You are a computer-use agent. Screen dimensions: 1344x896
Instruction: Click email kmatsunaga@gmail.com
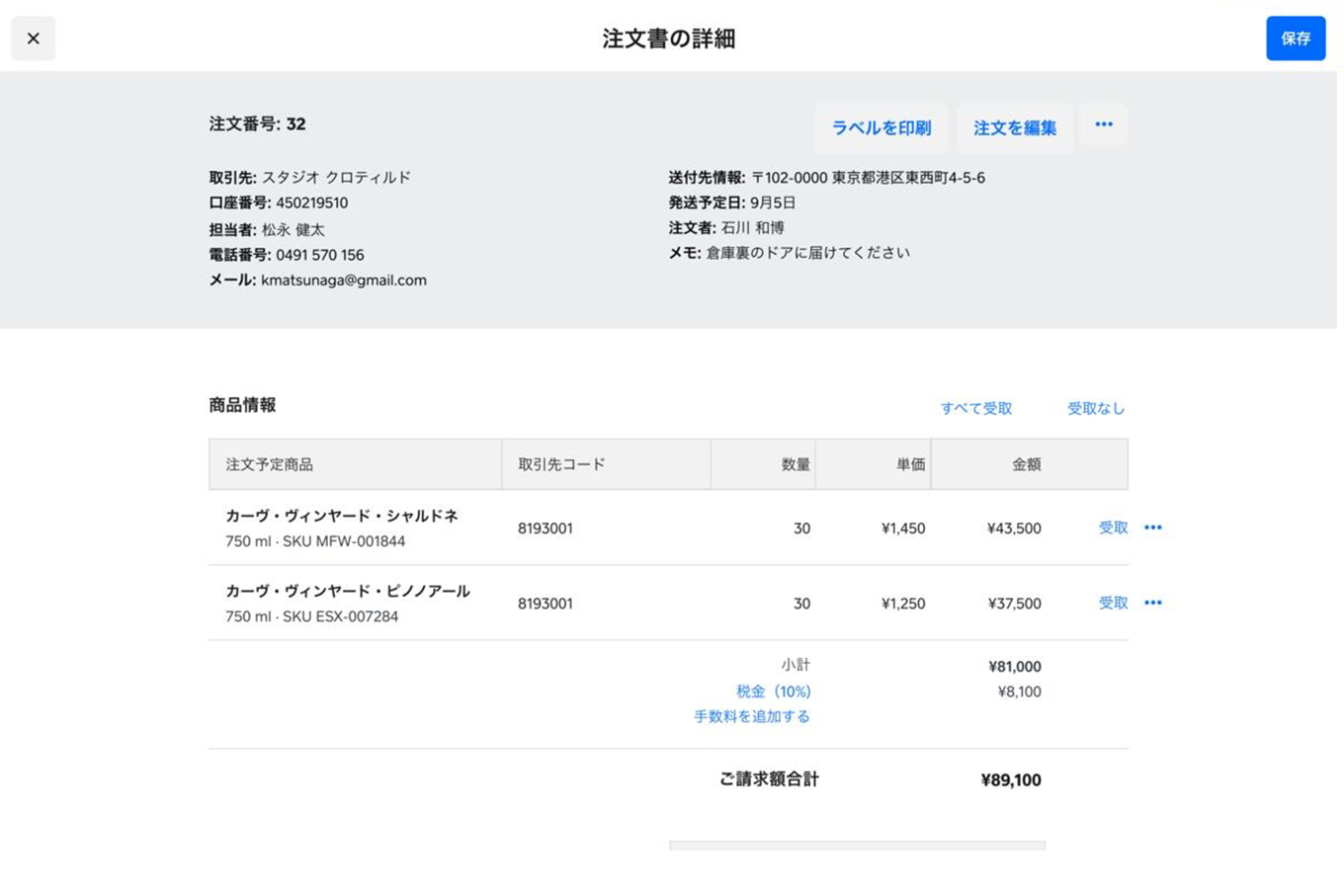[x=344, y=281]
